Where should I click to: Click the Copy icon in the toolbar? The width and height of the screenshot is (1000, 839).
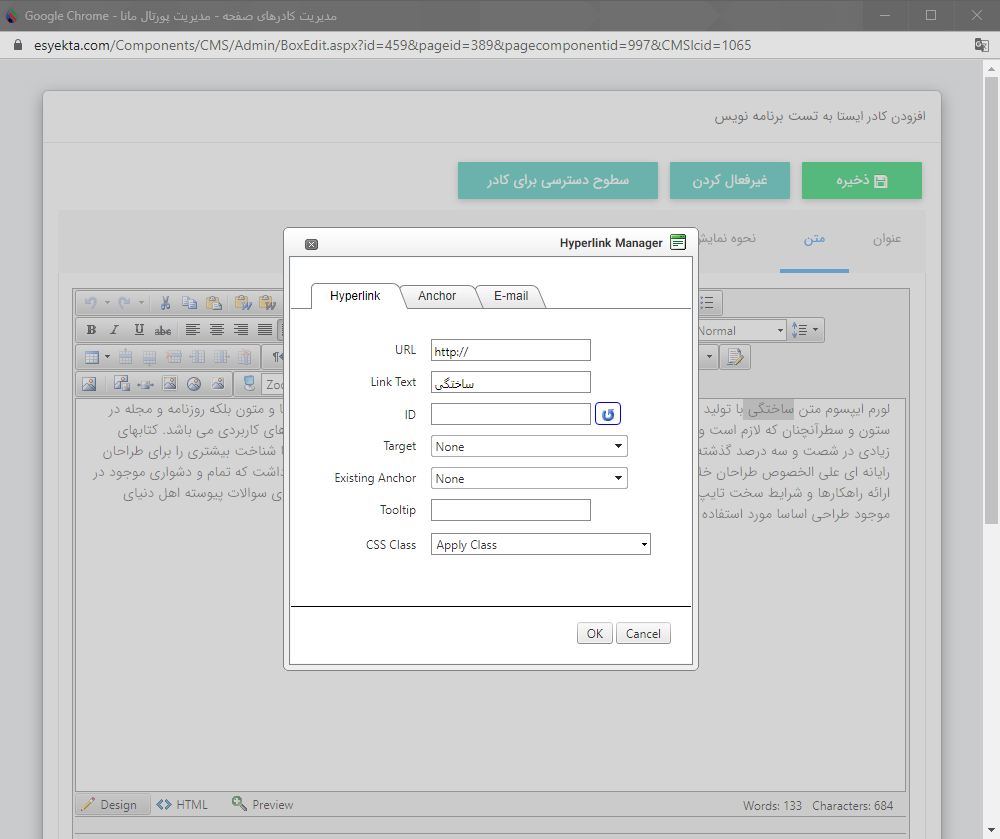190,303
